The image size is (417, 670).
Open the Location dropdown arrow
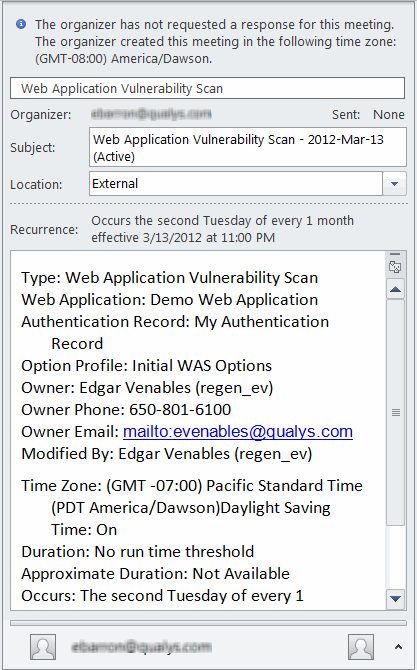click(x=394, y=184)
